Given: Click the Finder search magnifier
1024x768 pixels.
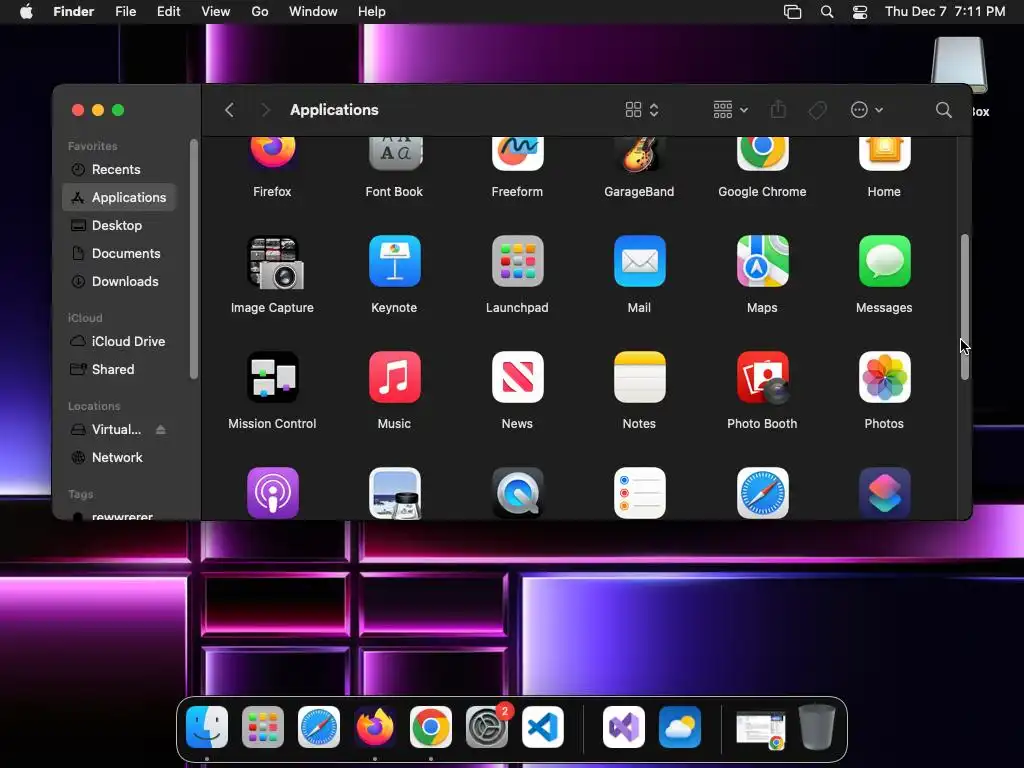Looking at the screenshot, I should 943,110.
